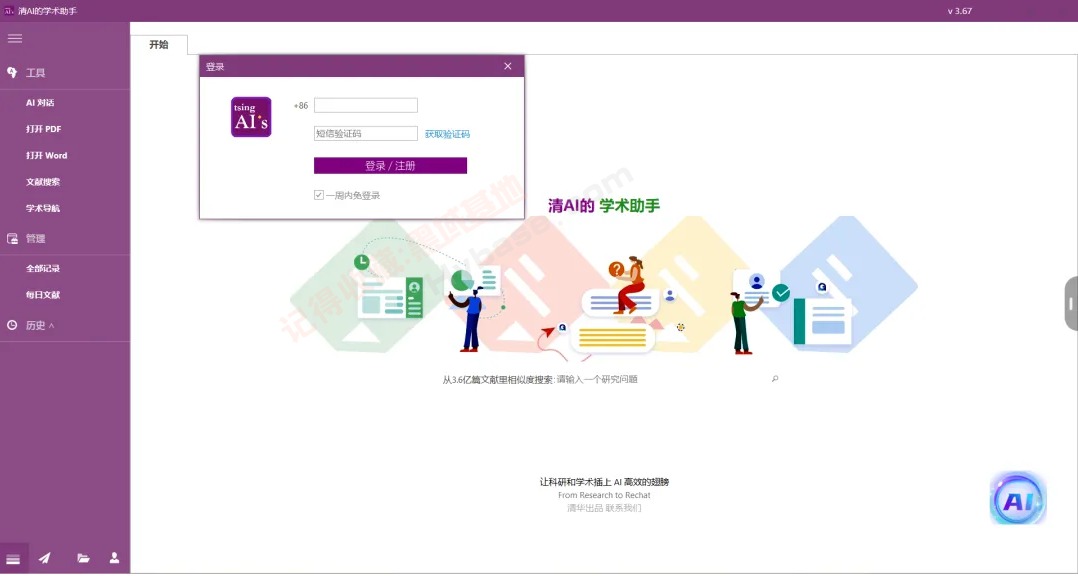Click the 工具 section icon
The image size is (1078, 576).
point(12,72)
